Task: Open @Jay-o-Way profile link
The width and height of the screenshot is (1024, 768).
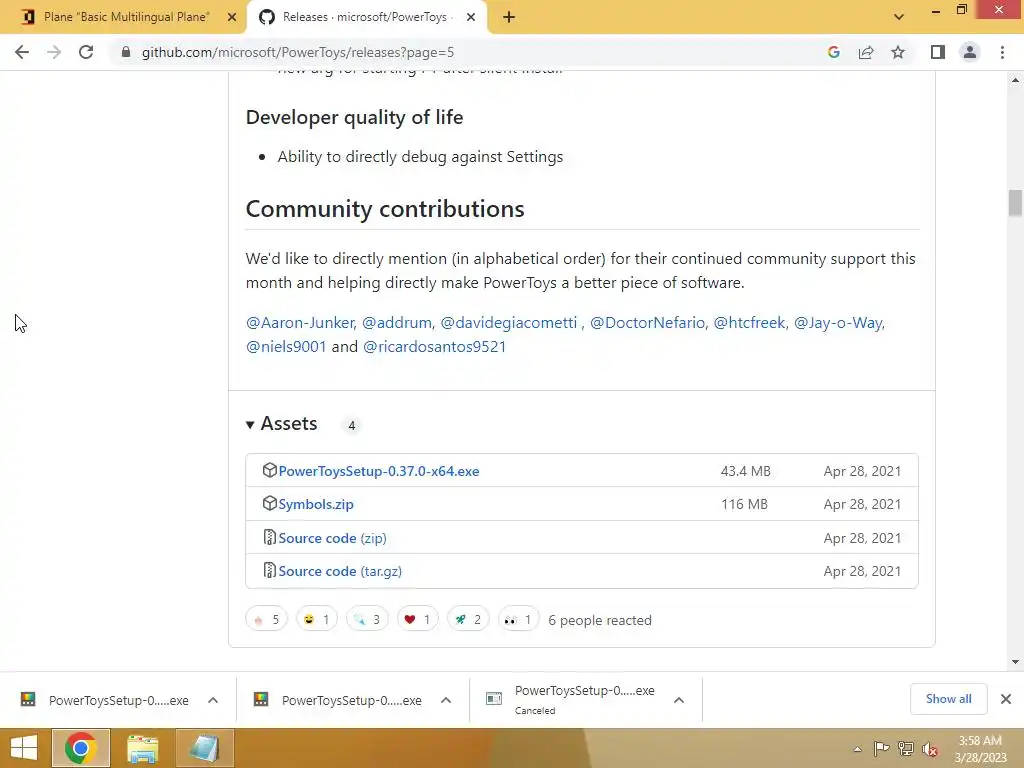Action: click(838, 323)
